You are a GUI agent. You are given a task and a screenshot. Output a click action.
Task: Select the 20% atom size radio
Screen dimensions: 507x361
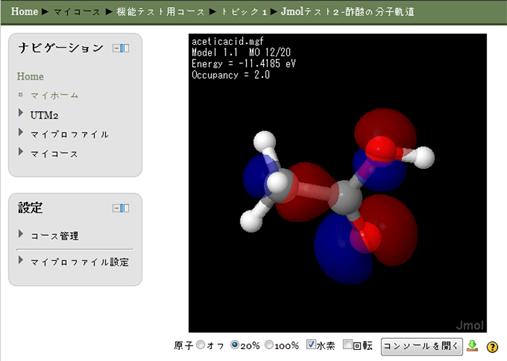pos(235,345)
